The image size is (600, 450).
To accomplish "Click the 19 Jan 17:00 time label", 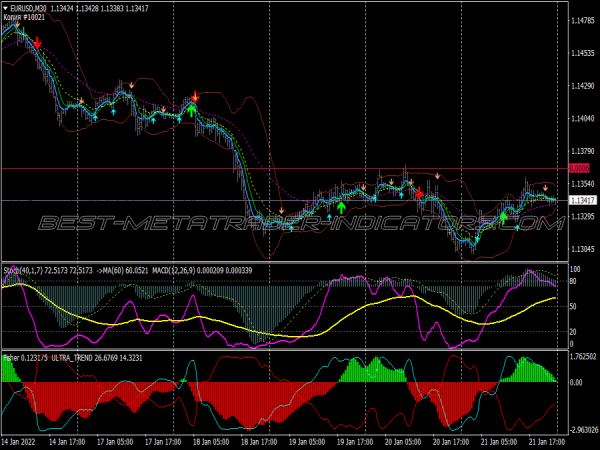I will [x=355, y=442].
